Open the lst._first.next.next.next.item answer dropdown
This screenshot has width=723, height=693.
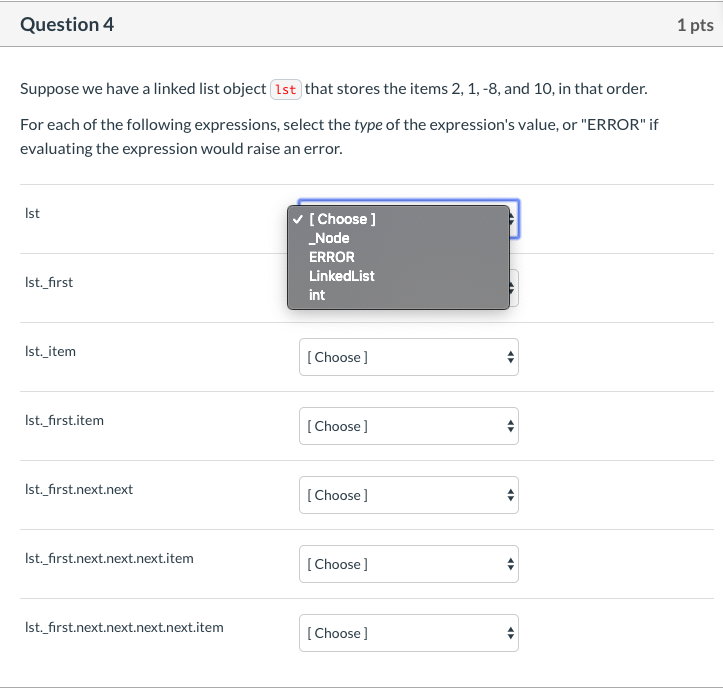point(408,564)
